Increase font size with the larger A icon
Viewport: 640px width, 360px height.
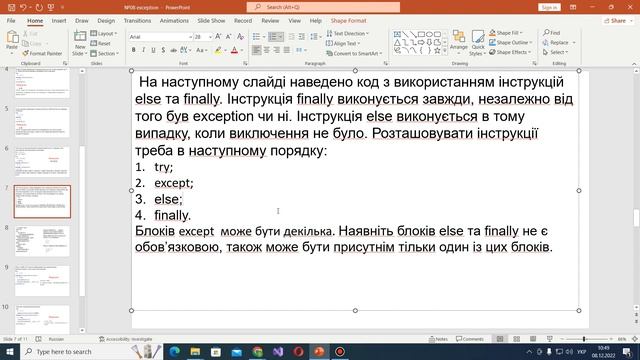pos(218,37)
